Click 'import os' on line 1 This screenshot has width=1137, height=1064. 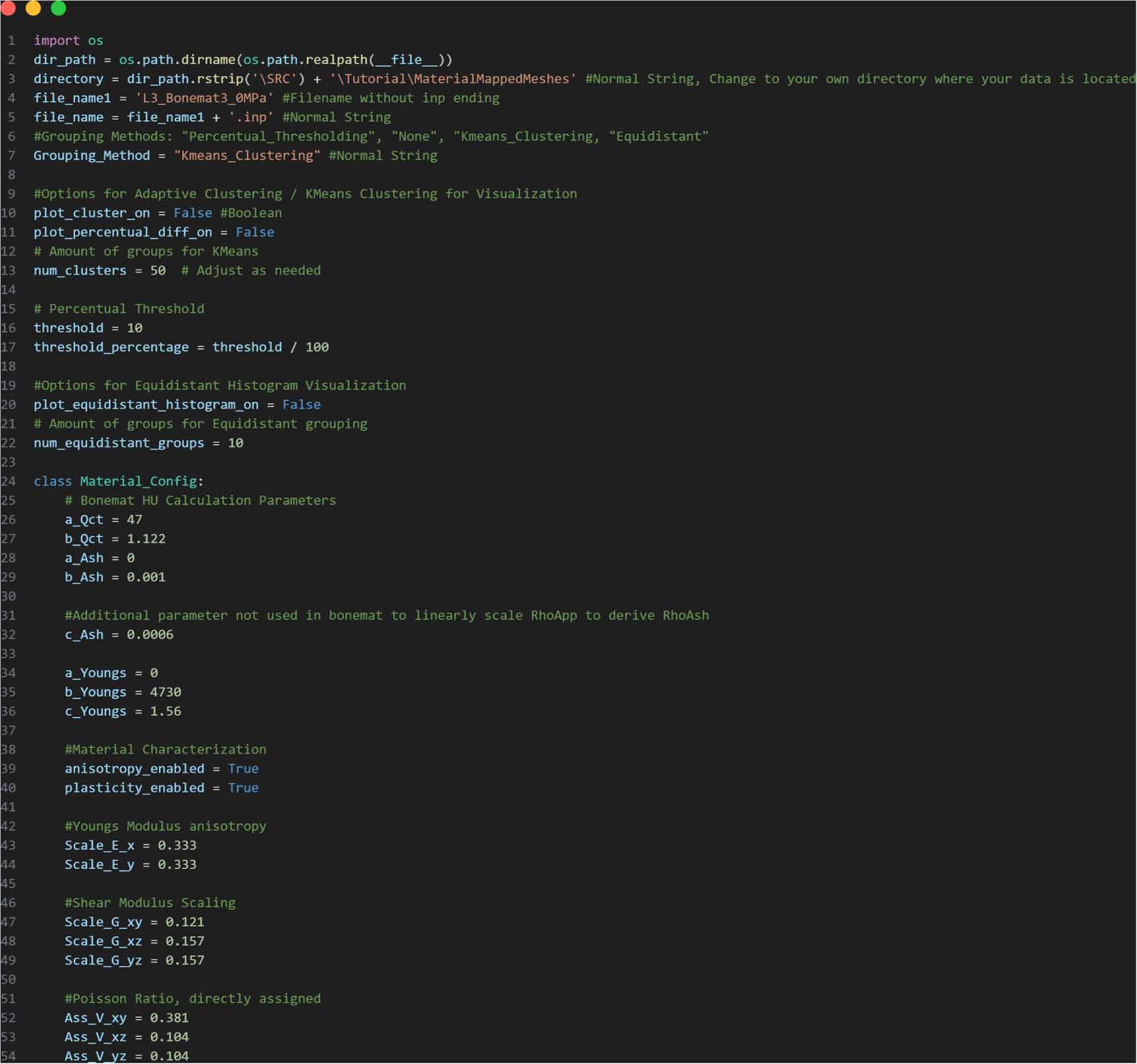(69, 40)
